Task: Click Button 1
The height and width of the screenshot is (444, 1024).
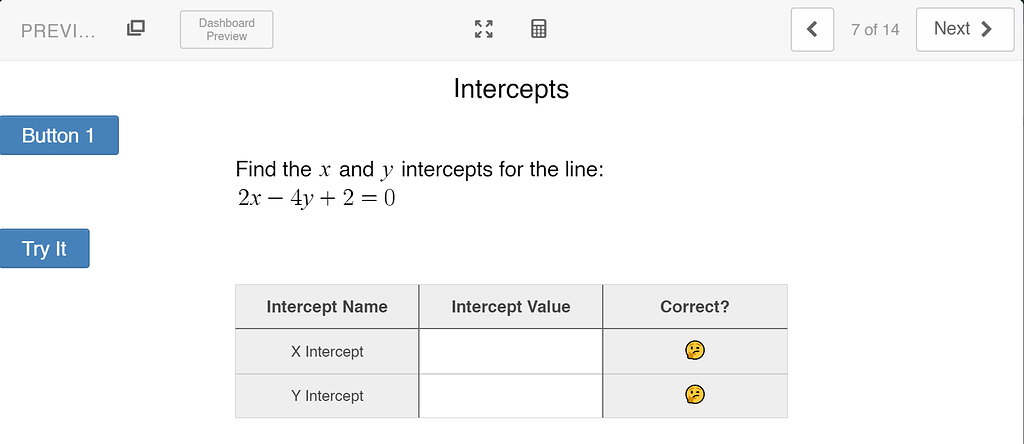Action: (x=59, y=135)
